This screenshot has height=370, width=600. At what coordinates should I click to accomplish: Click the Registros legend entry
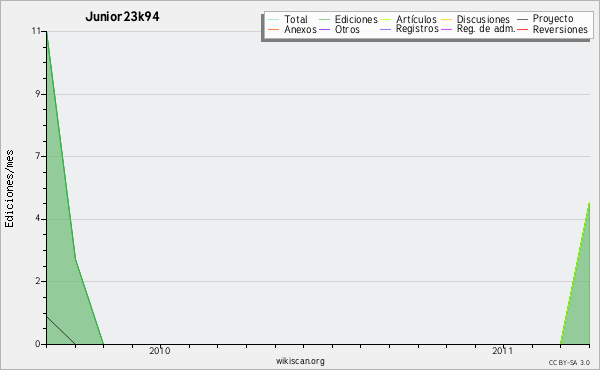coord(409,29)
